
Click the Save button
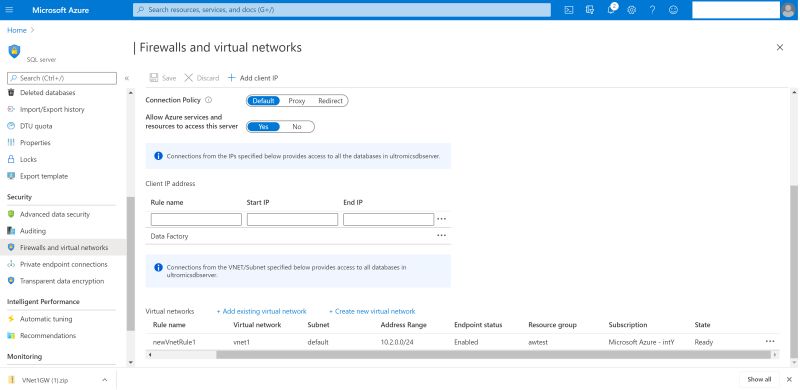(x=163, y=78)
